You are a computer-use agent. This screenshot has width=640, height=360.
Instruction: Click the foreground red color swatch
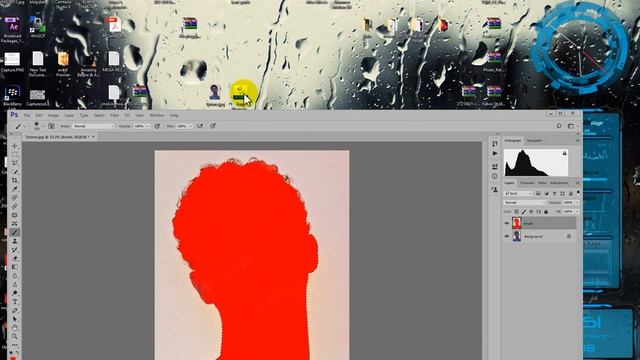(x=13, y=358)
